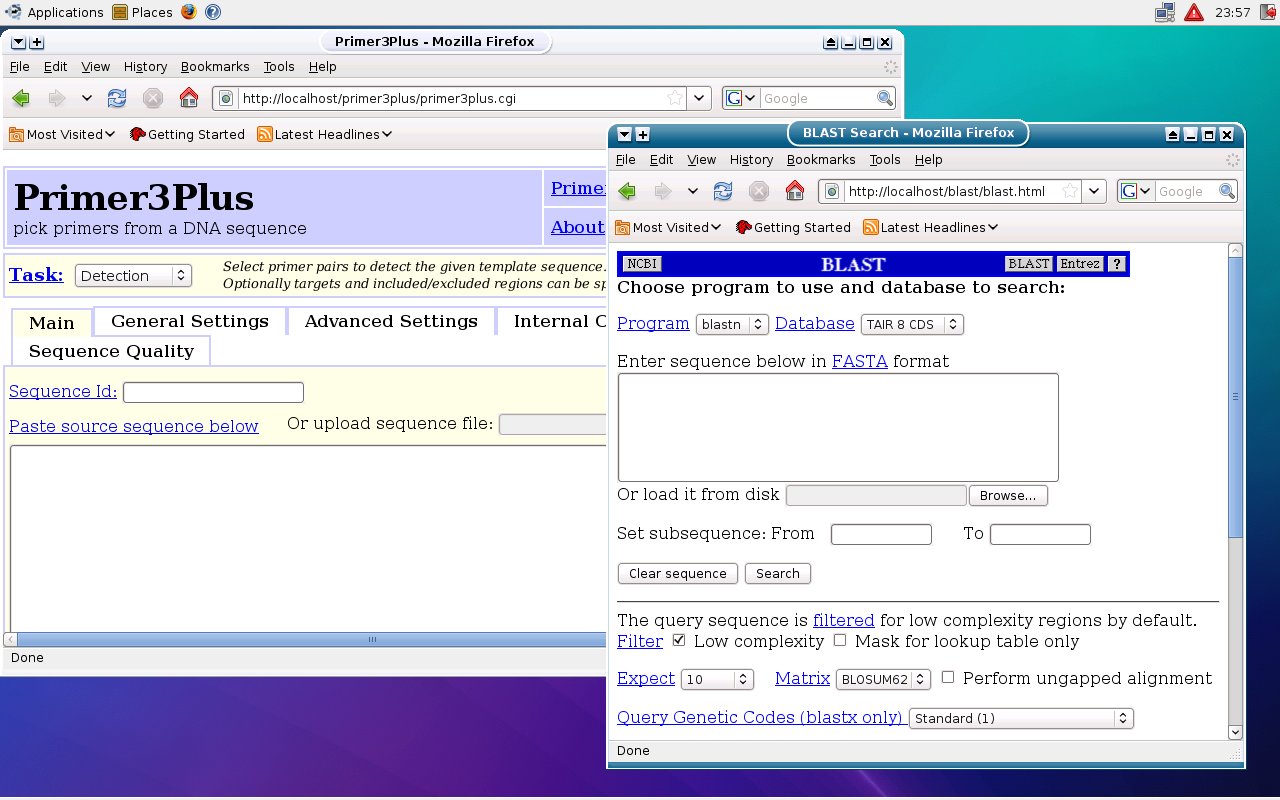Open Bookmarks menu in Primer3Plus window
This screenshot has height=800, width=1280.
215,66
